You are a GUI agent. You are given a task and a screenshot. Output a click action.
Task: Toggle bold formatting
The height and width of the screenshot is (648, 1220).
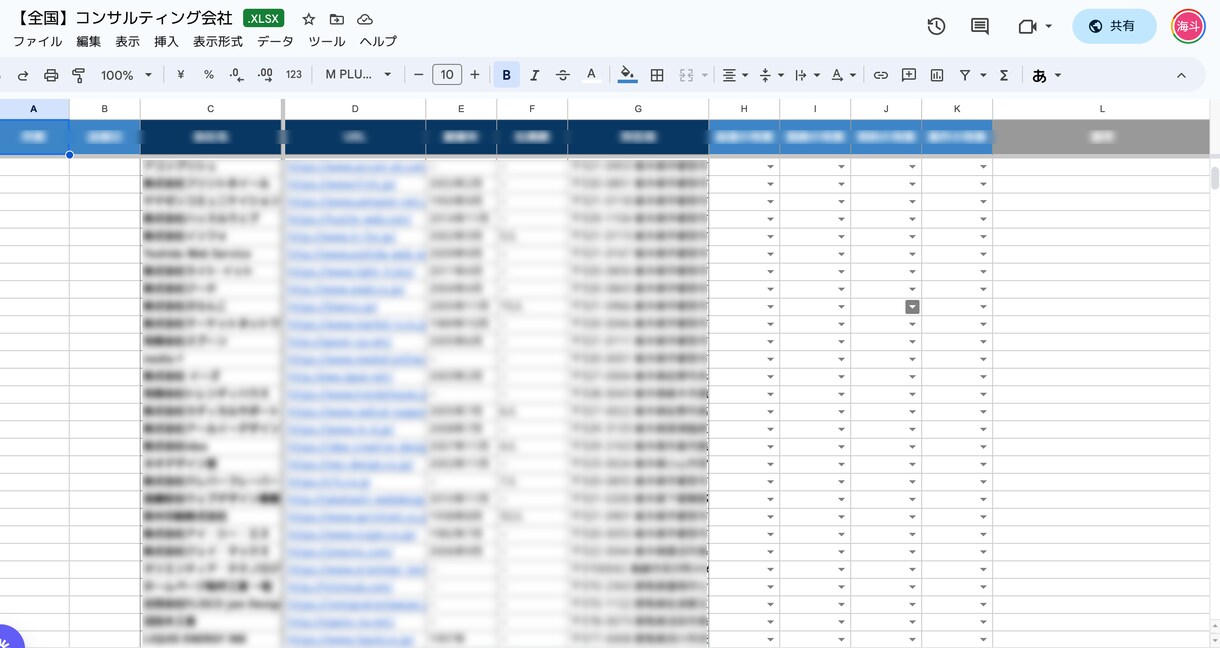(507, 75)
